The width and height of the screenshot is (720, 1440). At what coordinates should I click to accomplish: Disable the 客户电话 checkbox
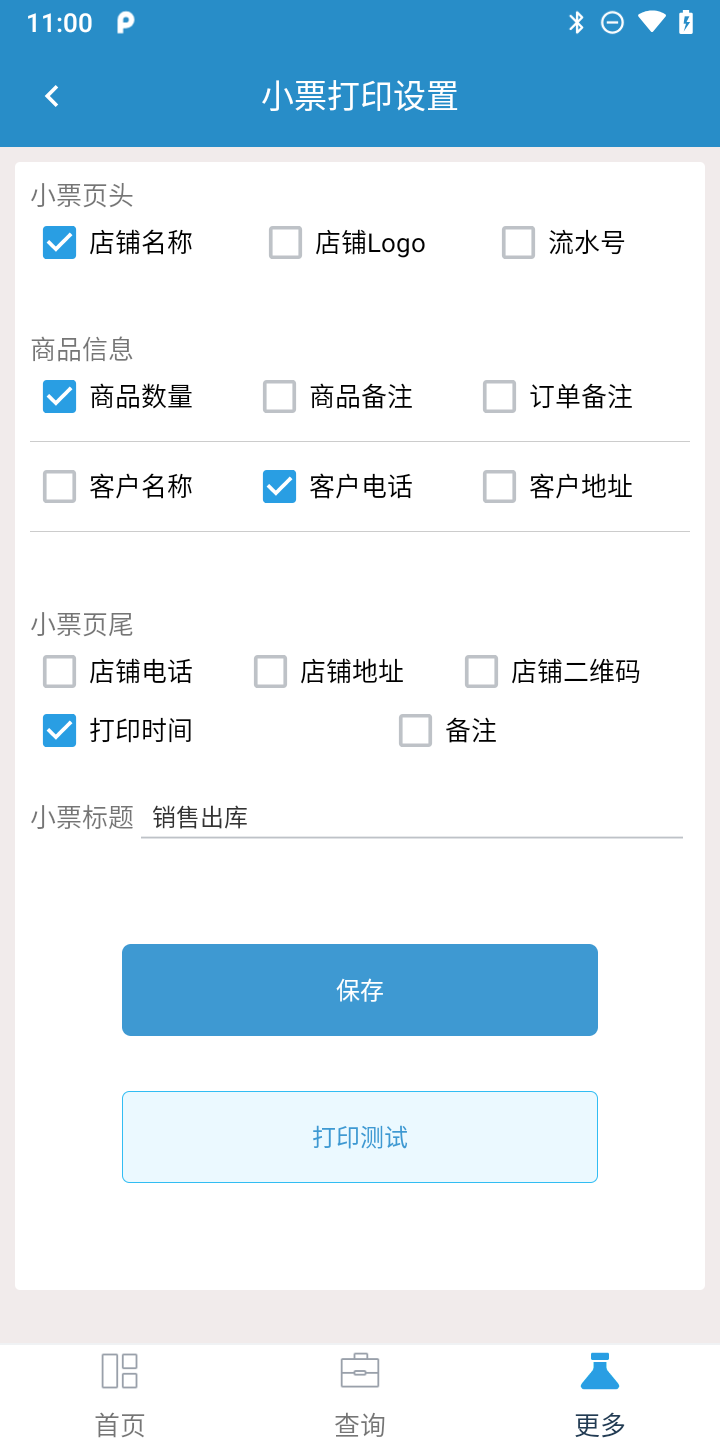click(279, 487)
